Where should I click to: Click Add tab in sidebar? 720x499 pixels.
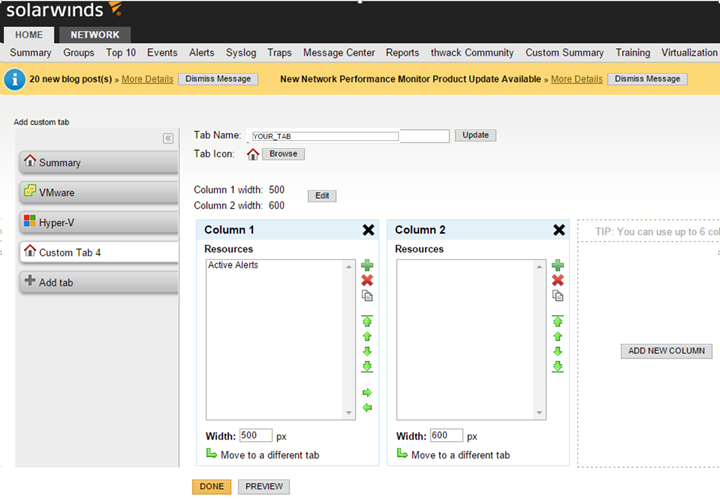tap(99, 282)
